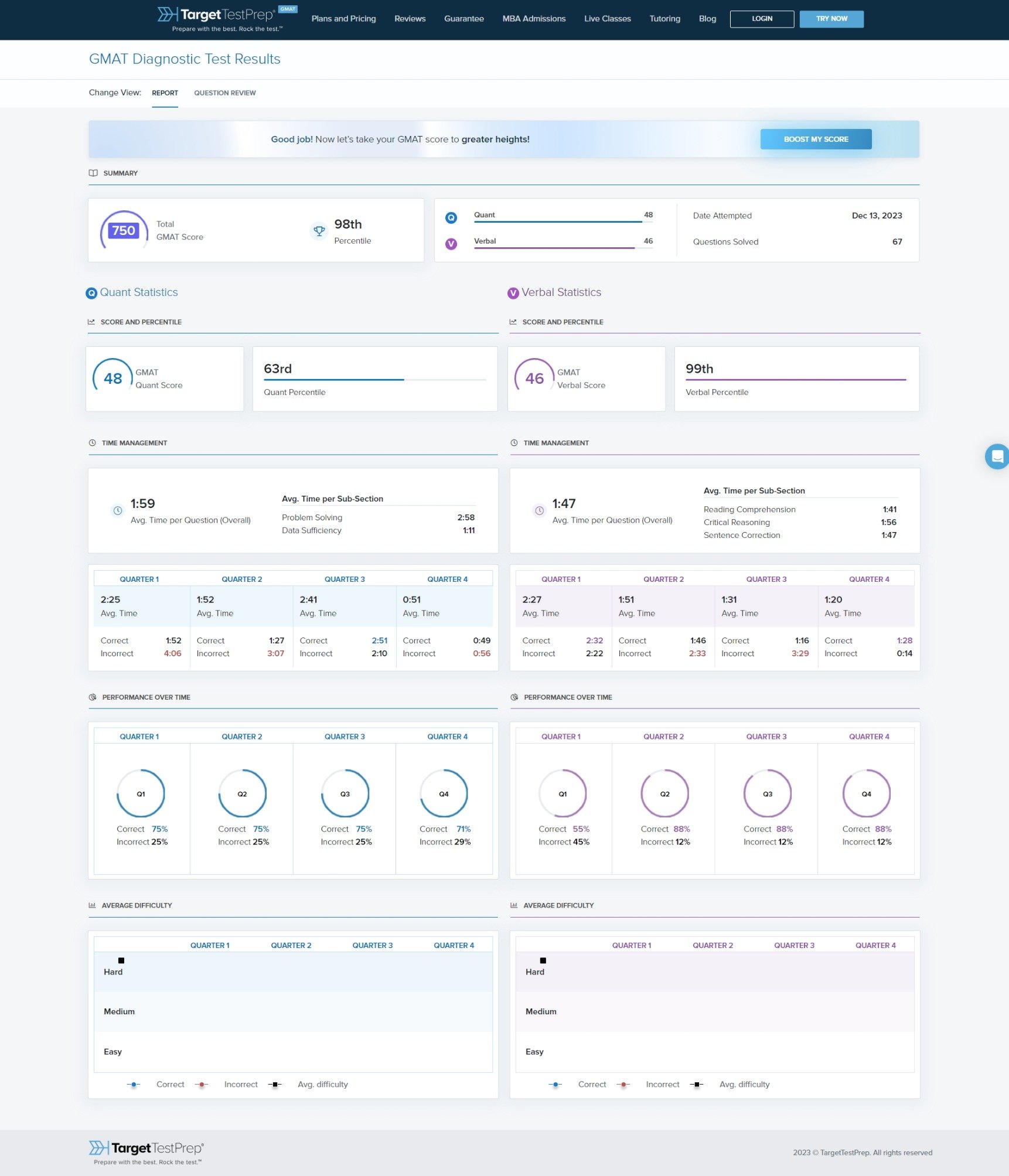Click the Quant Quarter 1 incorrect time '4:06'

coord(172,653)
